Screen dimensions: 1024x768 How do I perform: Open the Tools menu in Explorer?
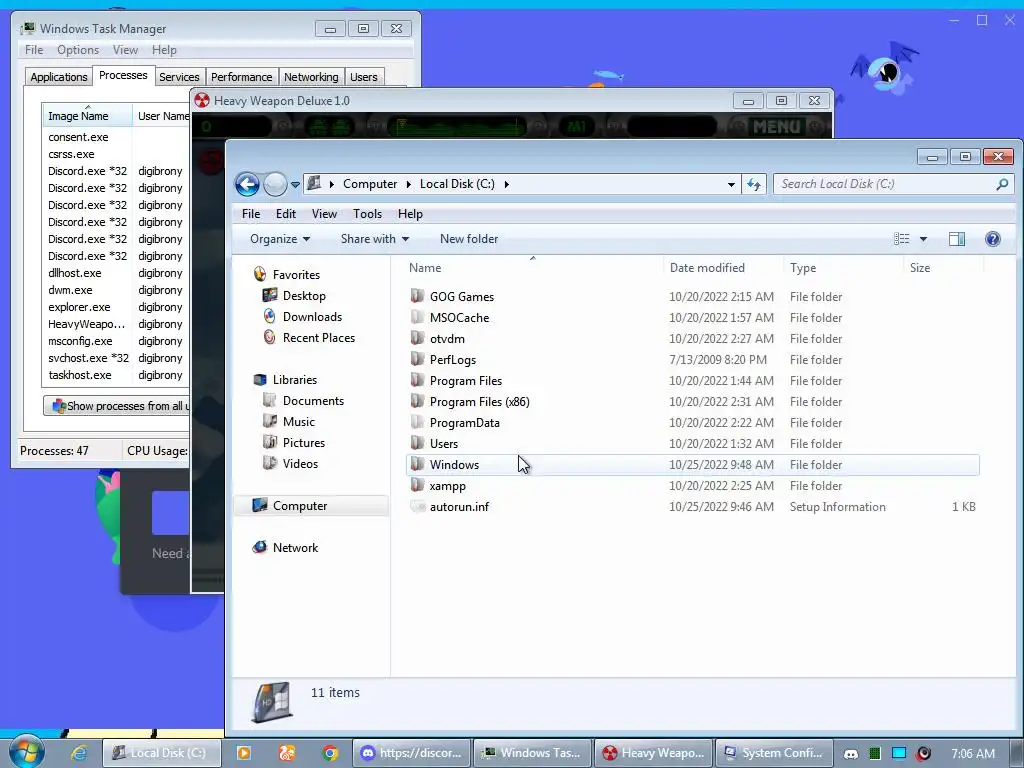tap(367, 214)
